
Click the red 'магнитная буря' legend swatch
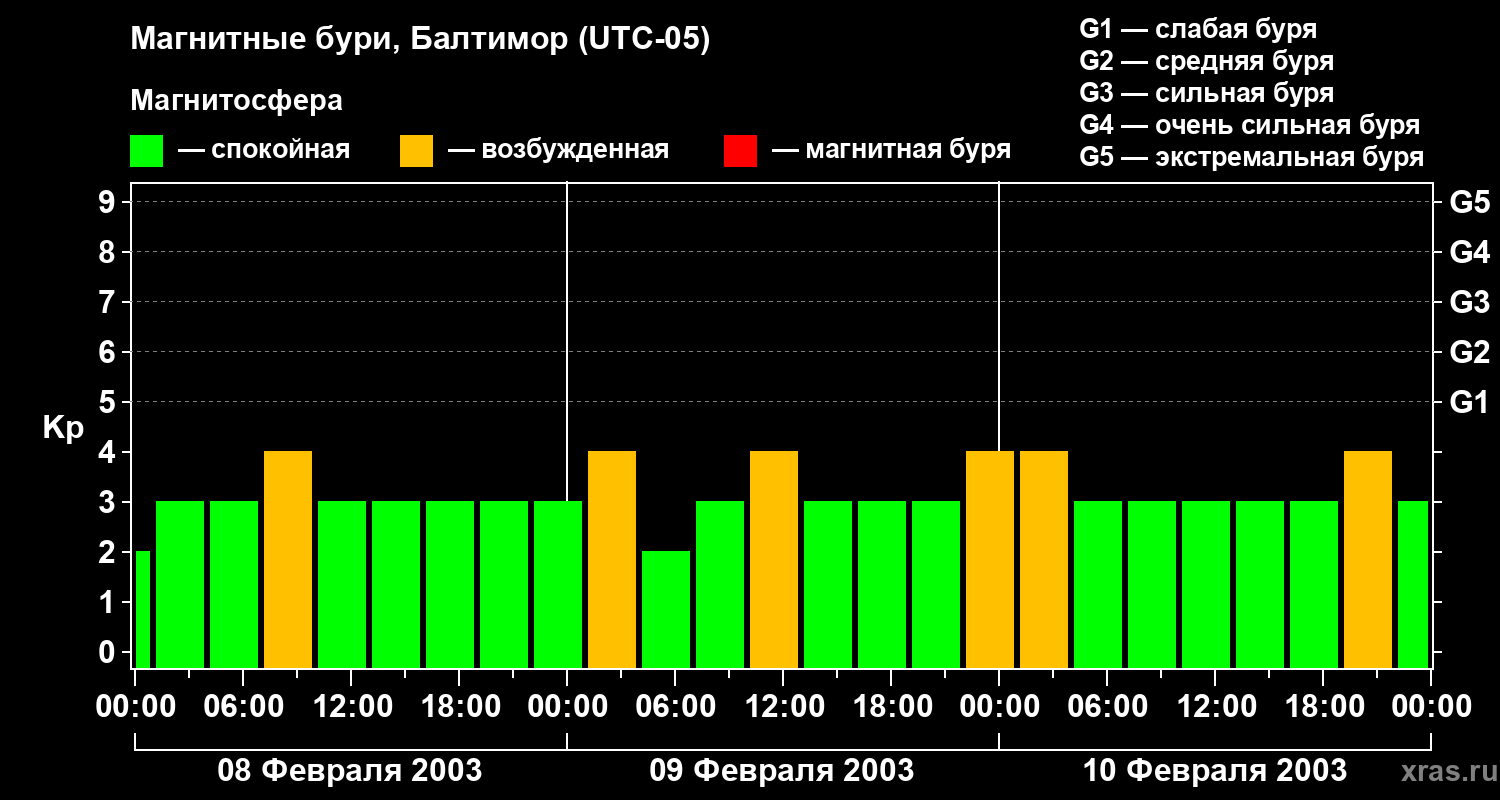pos(740,151)
